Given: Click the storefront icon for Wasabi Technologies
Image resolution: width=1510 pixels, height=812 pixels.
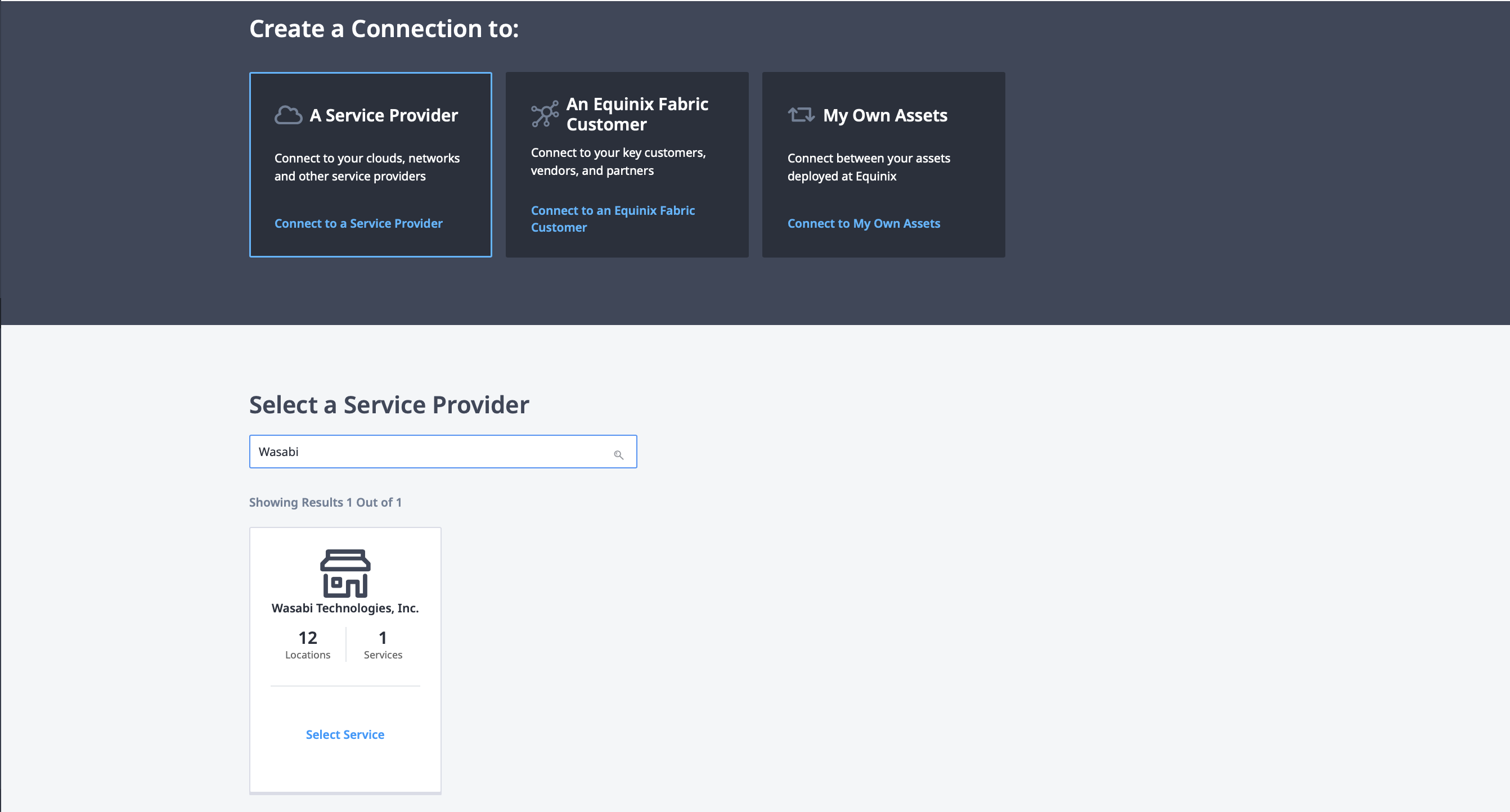Looking at the screenshot, I should coord(345,573).
